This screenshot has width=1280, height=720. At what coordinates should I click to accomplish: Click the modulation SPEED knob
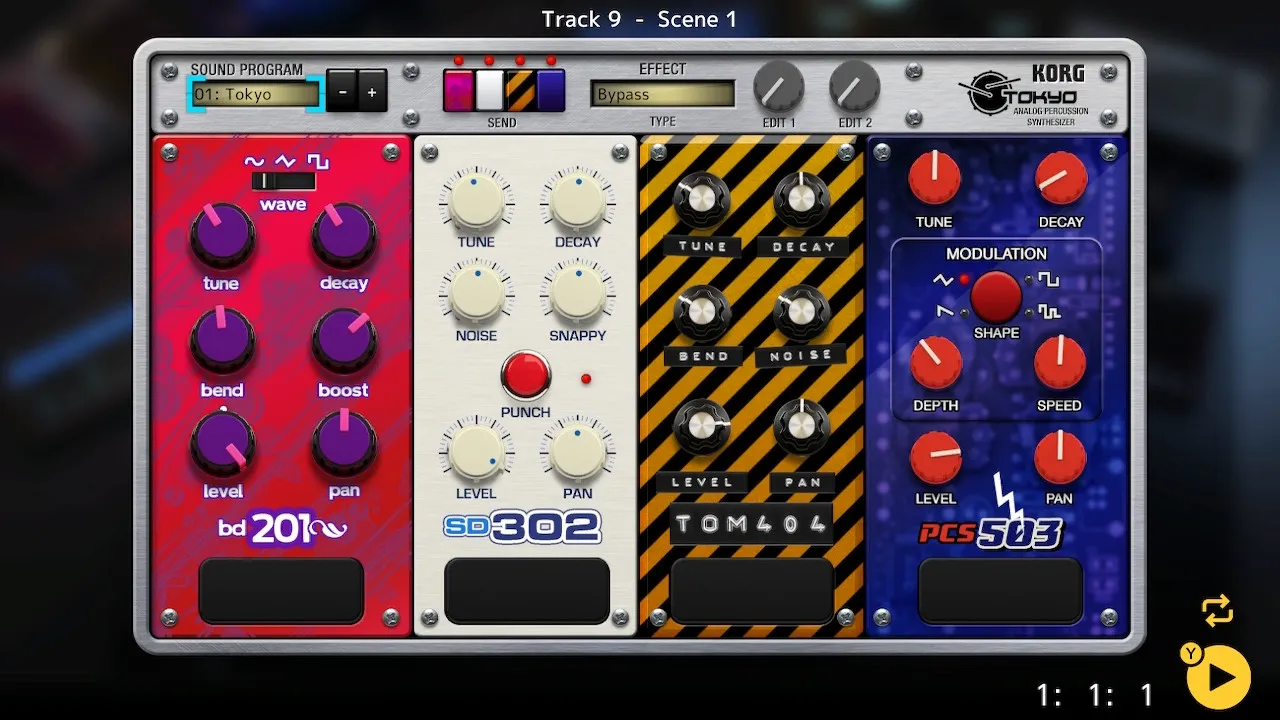click(1059, 363)
